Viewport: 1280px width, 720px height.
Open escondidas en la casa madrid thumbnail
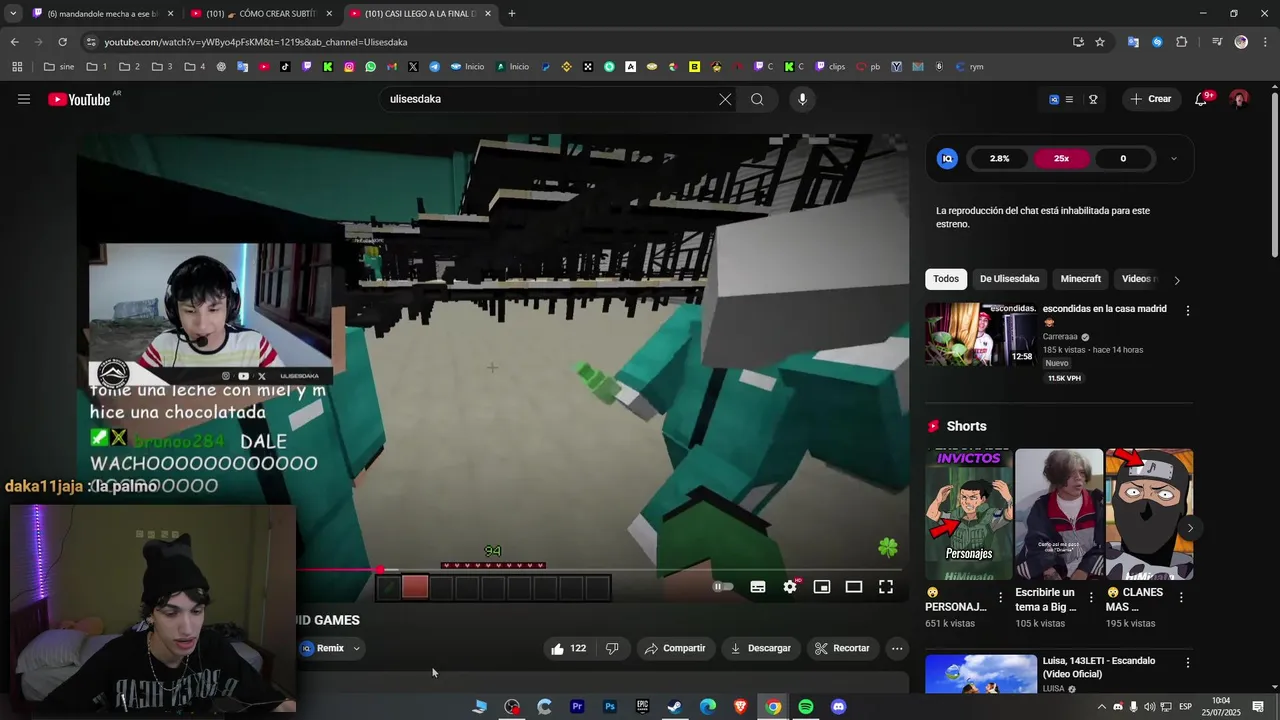(x=981, y=334)
